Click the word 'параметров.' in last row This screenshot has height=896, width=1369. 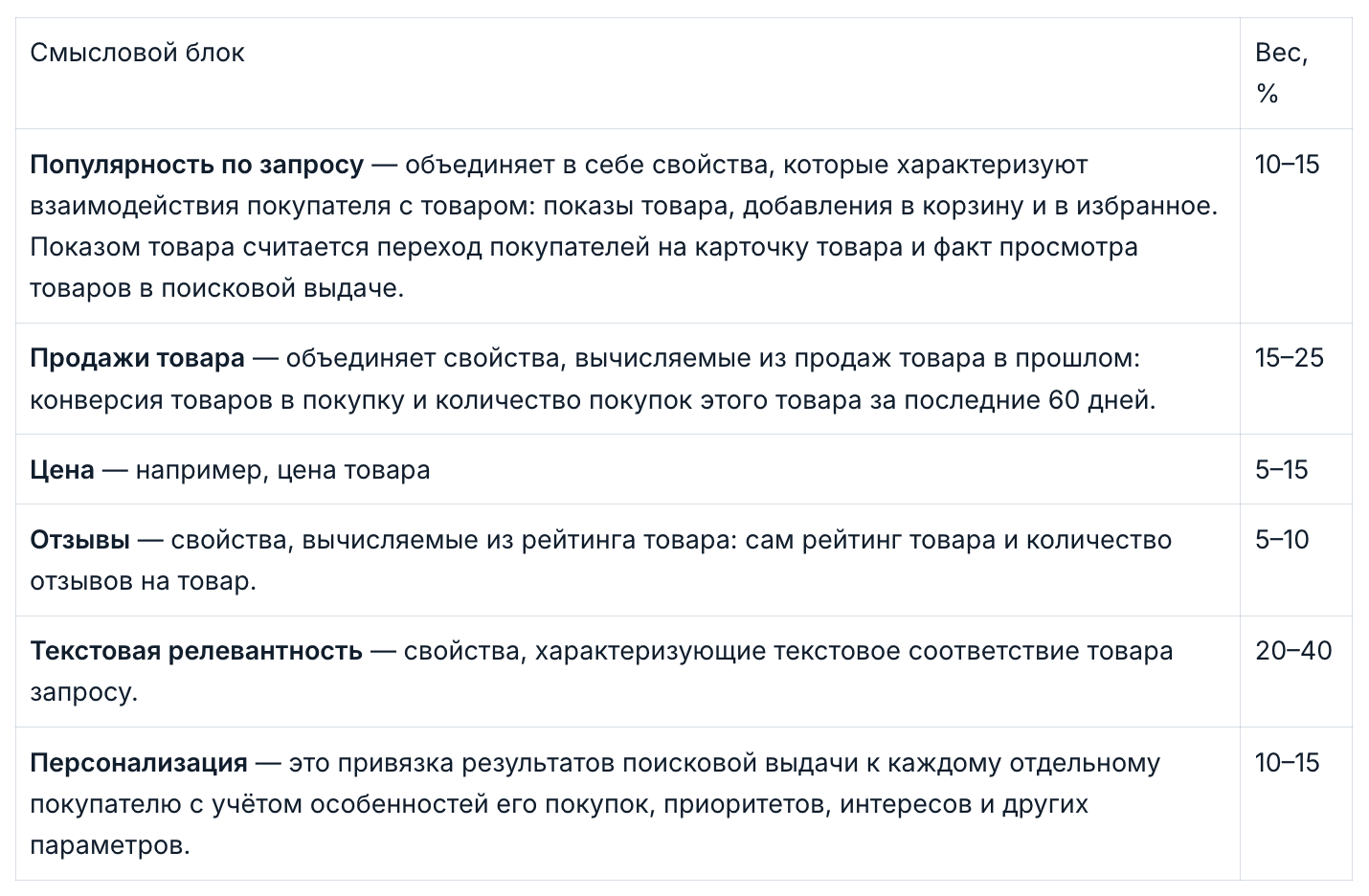click(109, 846)
